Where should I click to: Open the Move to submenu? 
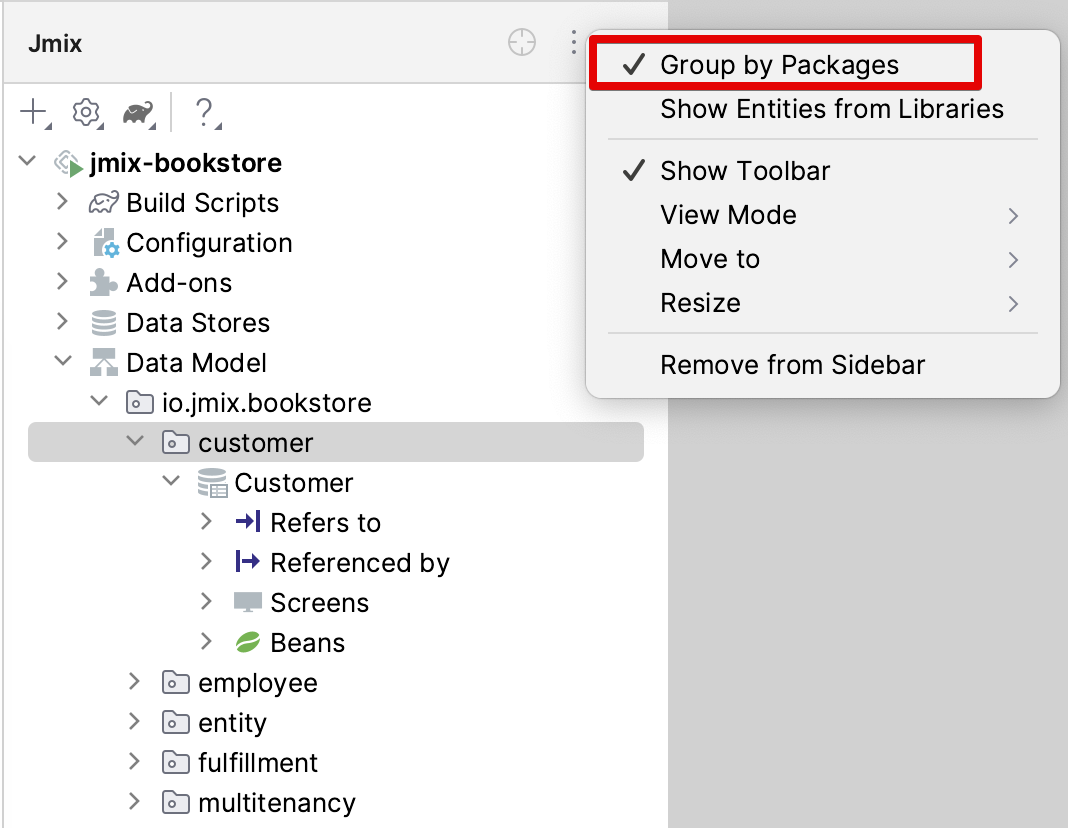(823, 259)
